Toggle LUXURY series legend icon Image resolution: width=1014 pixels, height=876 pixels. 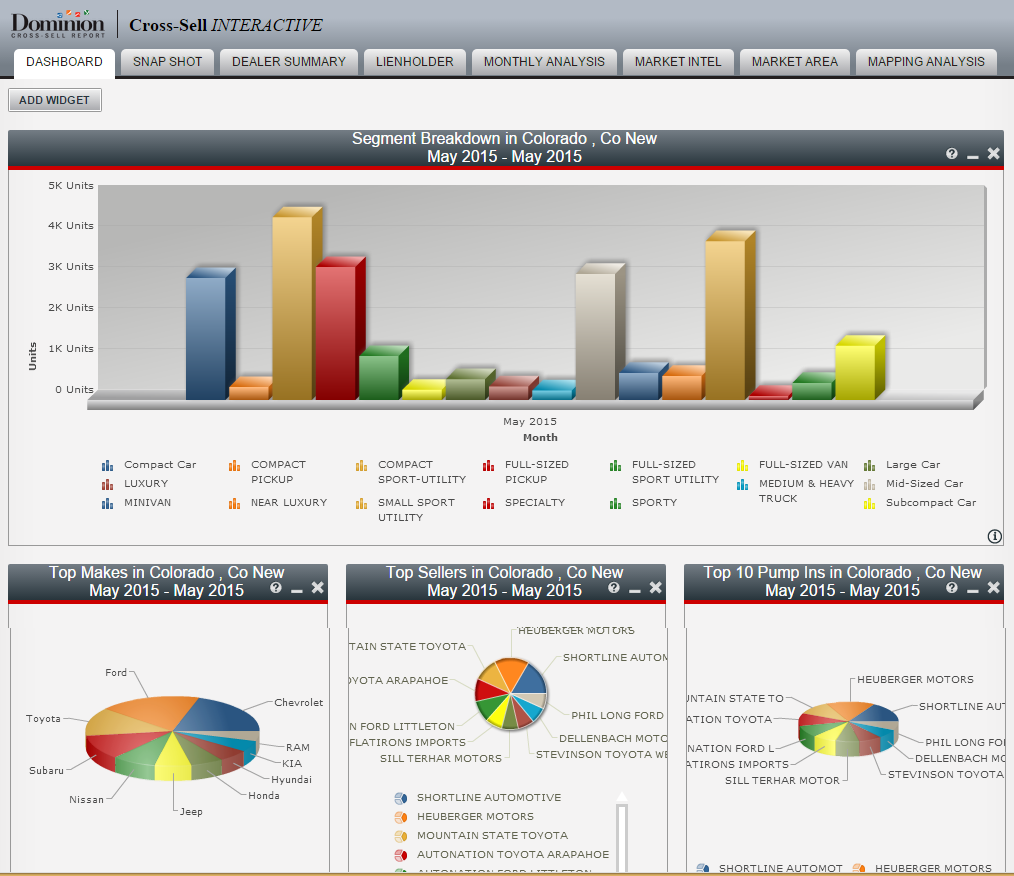(107, 484)
